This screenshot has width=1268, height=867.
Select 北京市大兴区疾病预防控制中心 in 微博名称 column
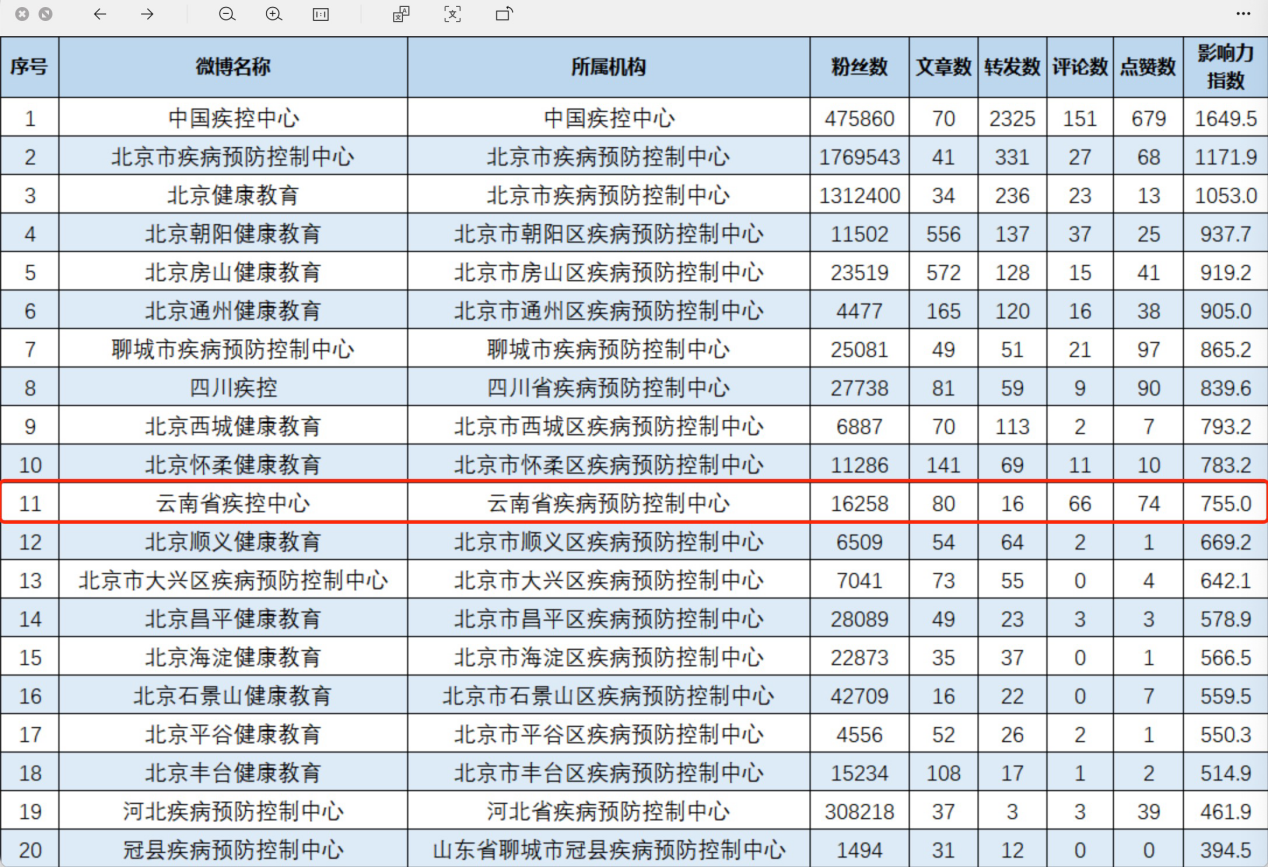233,580
